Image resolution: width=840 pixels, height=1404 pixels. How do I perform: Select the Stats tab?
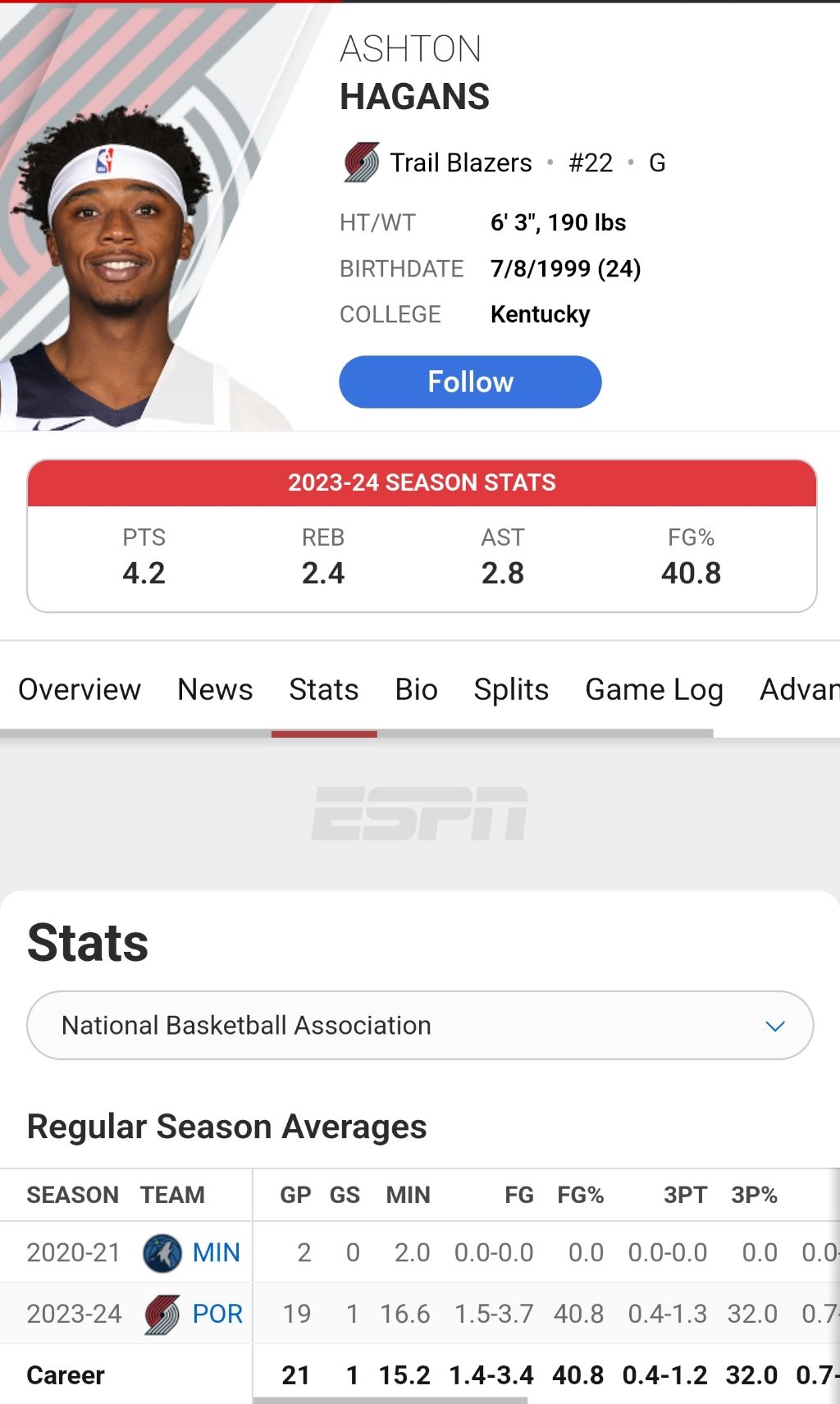click(324, 690)
